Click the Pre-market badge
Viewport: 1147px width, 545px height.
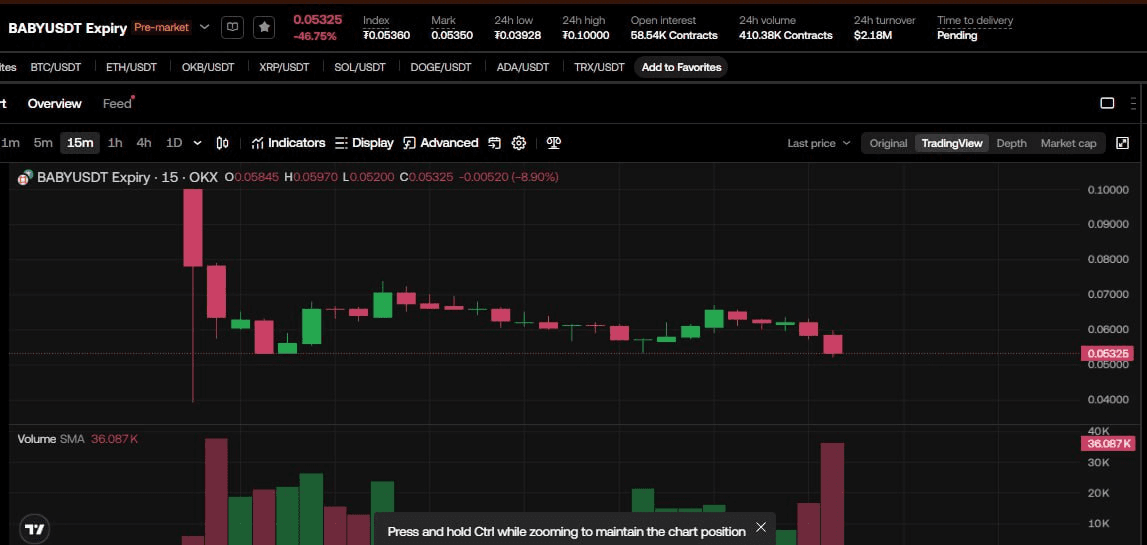[x=162, y=28]
